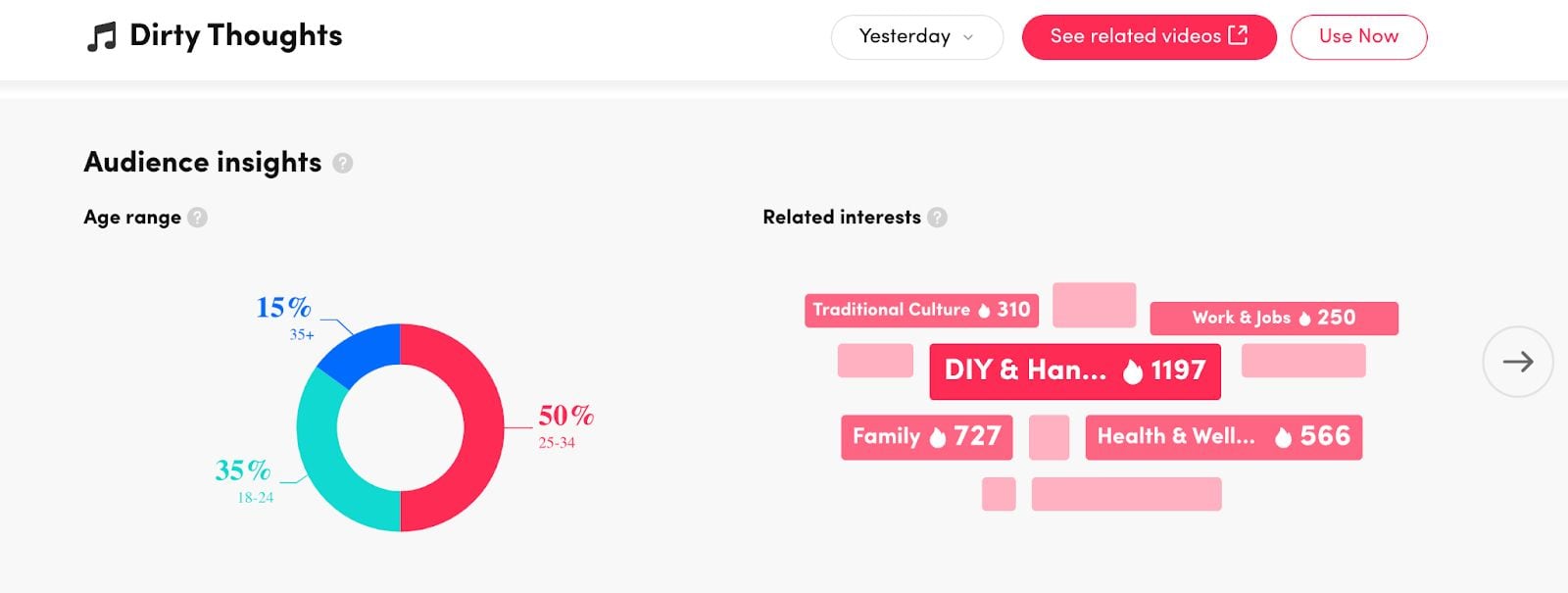Select the Health & Well... 566 interest tag
The height and width of the screenshot is (593, 1568).
point(1223,437)
